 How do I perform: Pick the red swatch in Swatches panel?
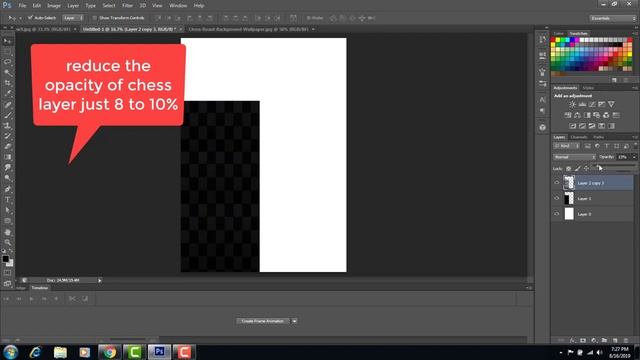point(553,40)
